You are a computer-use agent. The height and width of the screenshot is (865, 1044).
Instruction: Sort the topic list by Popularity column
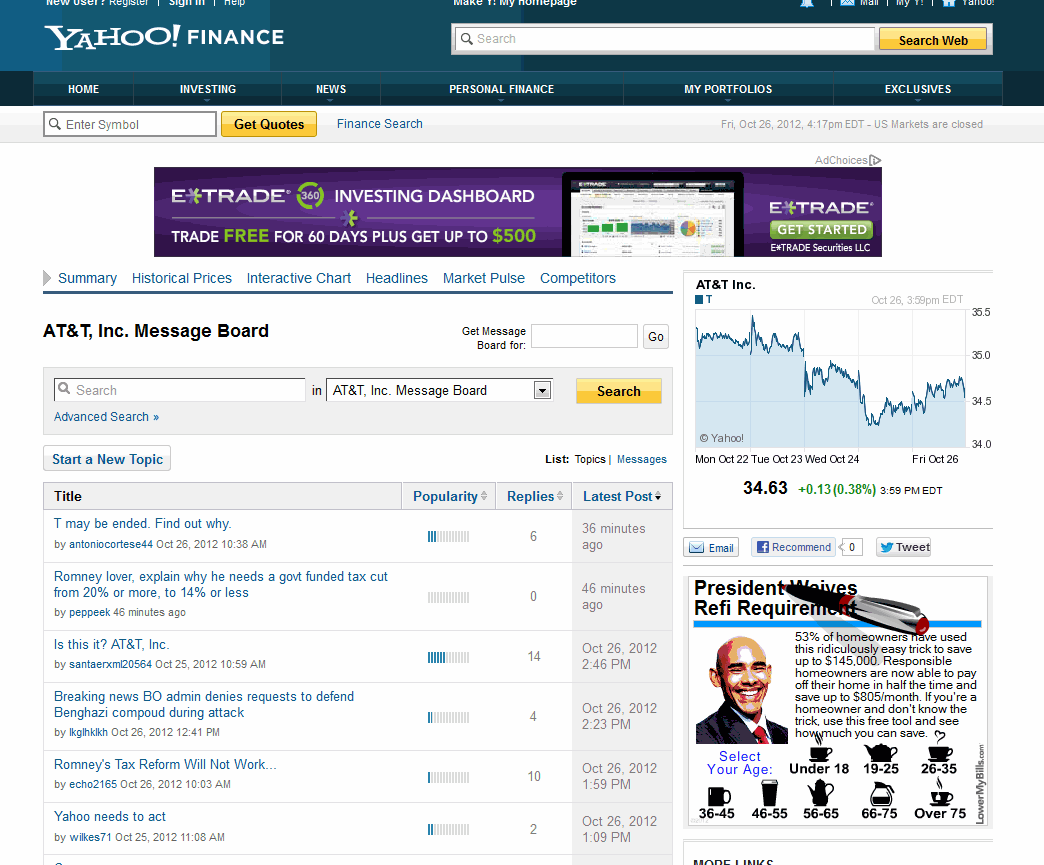(445, 496)
